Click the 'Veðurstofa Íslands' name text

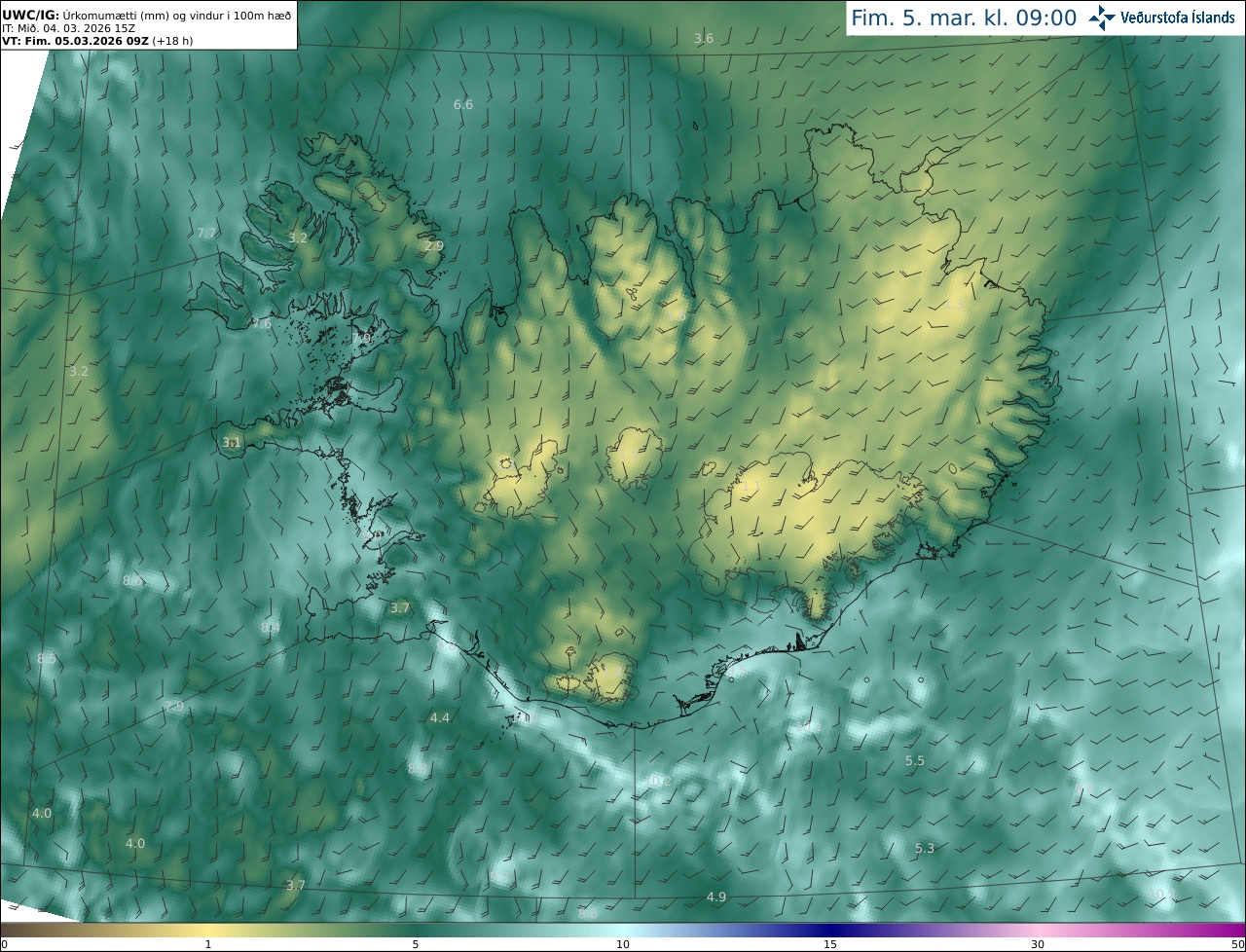pos(1178,18)
